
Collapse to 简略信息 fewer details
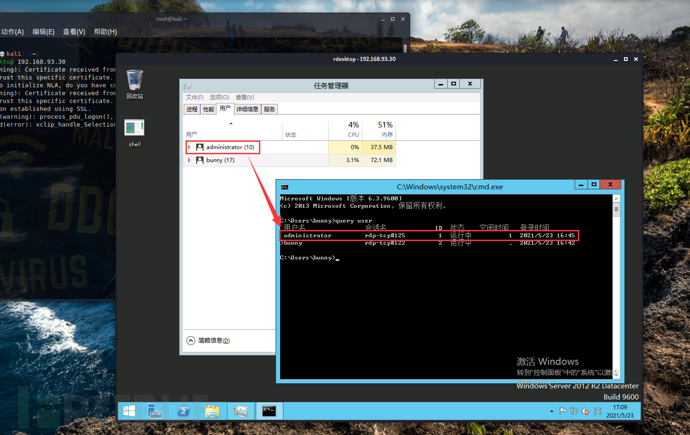click(209, 340)
